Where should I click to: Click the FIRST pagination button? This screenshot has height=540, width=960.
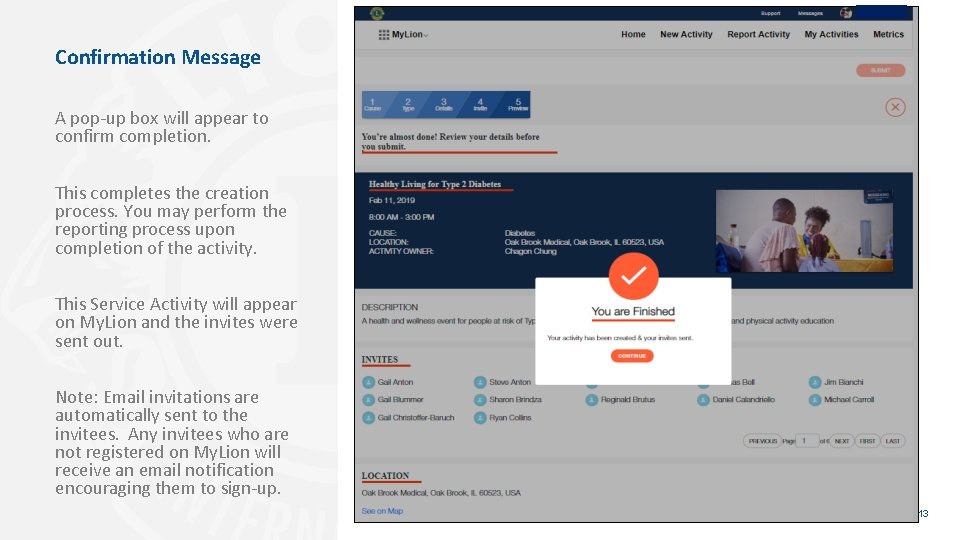point(867,441)
